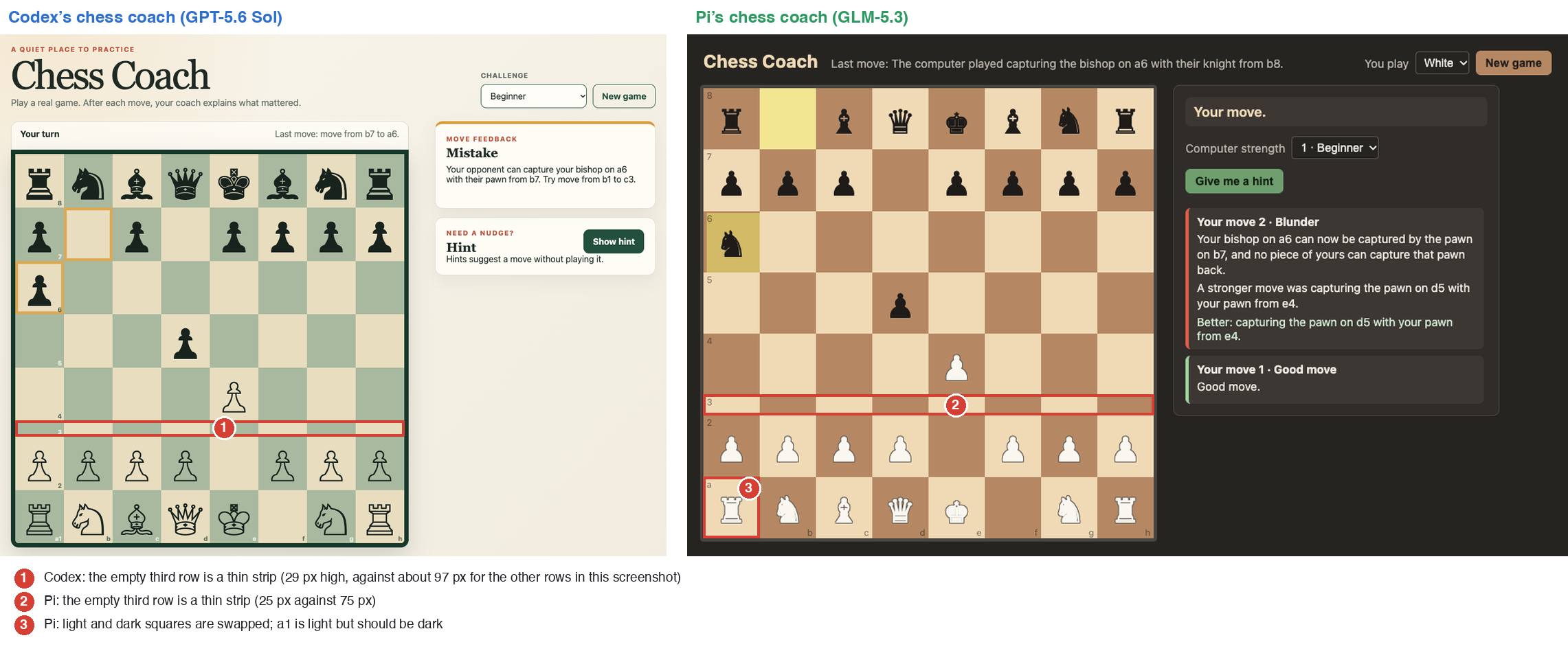Viewport: 1568px width, 651px height.
Task: Pick the black queen on Pi's board
Action: [900, 122]
